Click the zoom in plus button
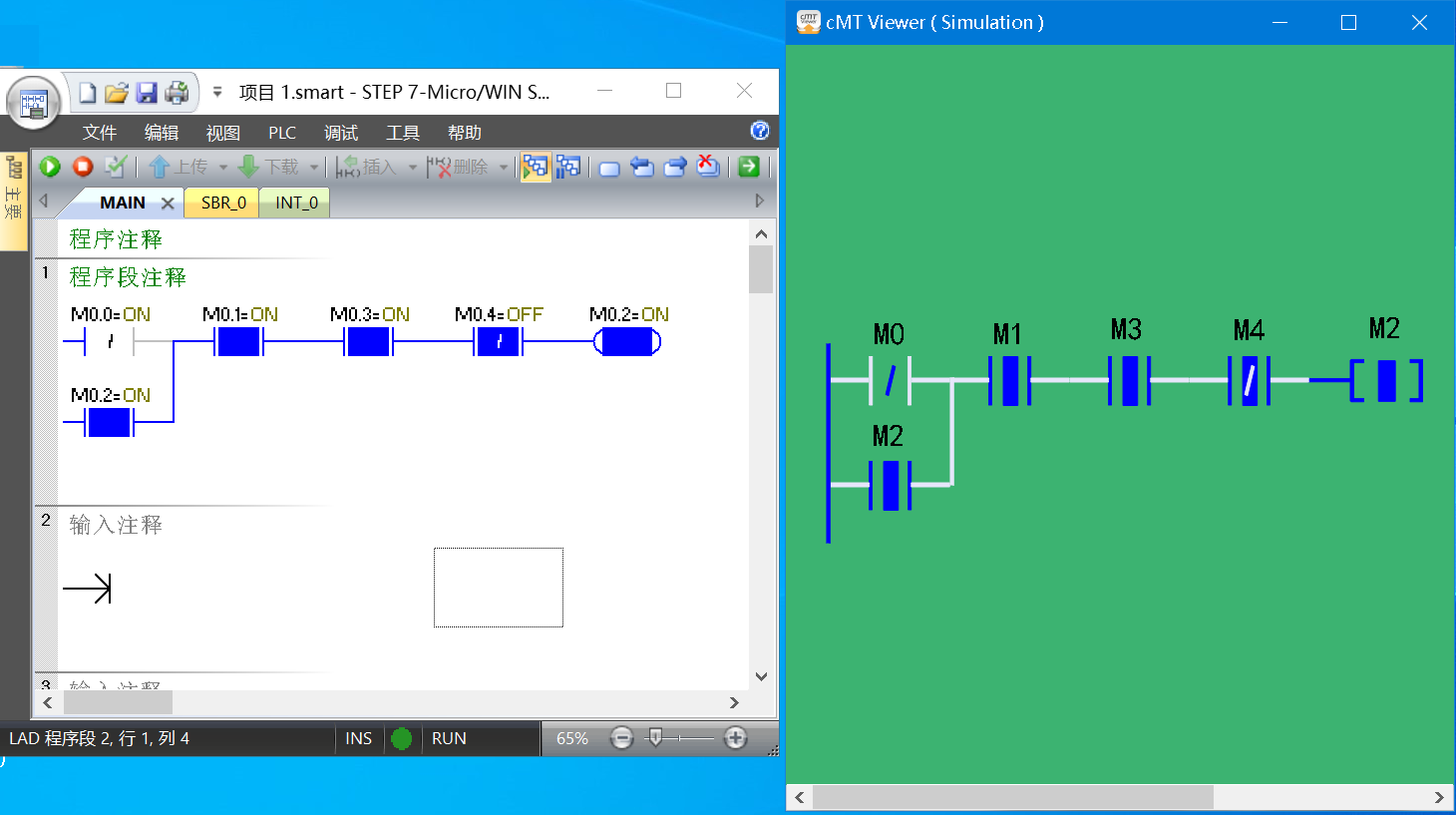The height and width of the screenshot is (815, 1456). point(735,738)
